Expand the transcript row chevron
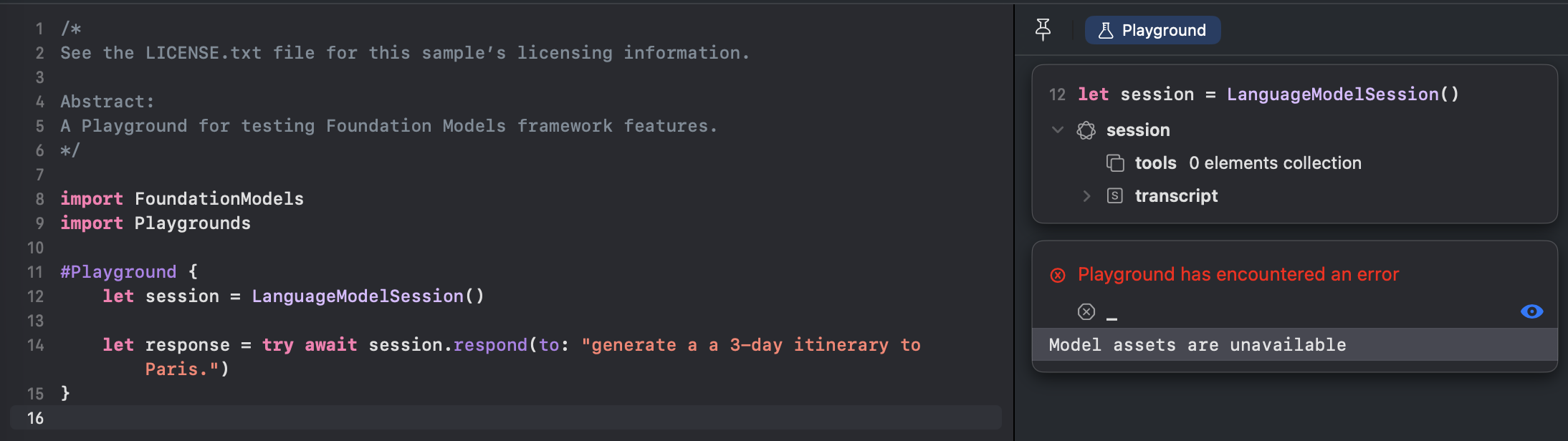 pos(1086,196)
